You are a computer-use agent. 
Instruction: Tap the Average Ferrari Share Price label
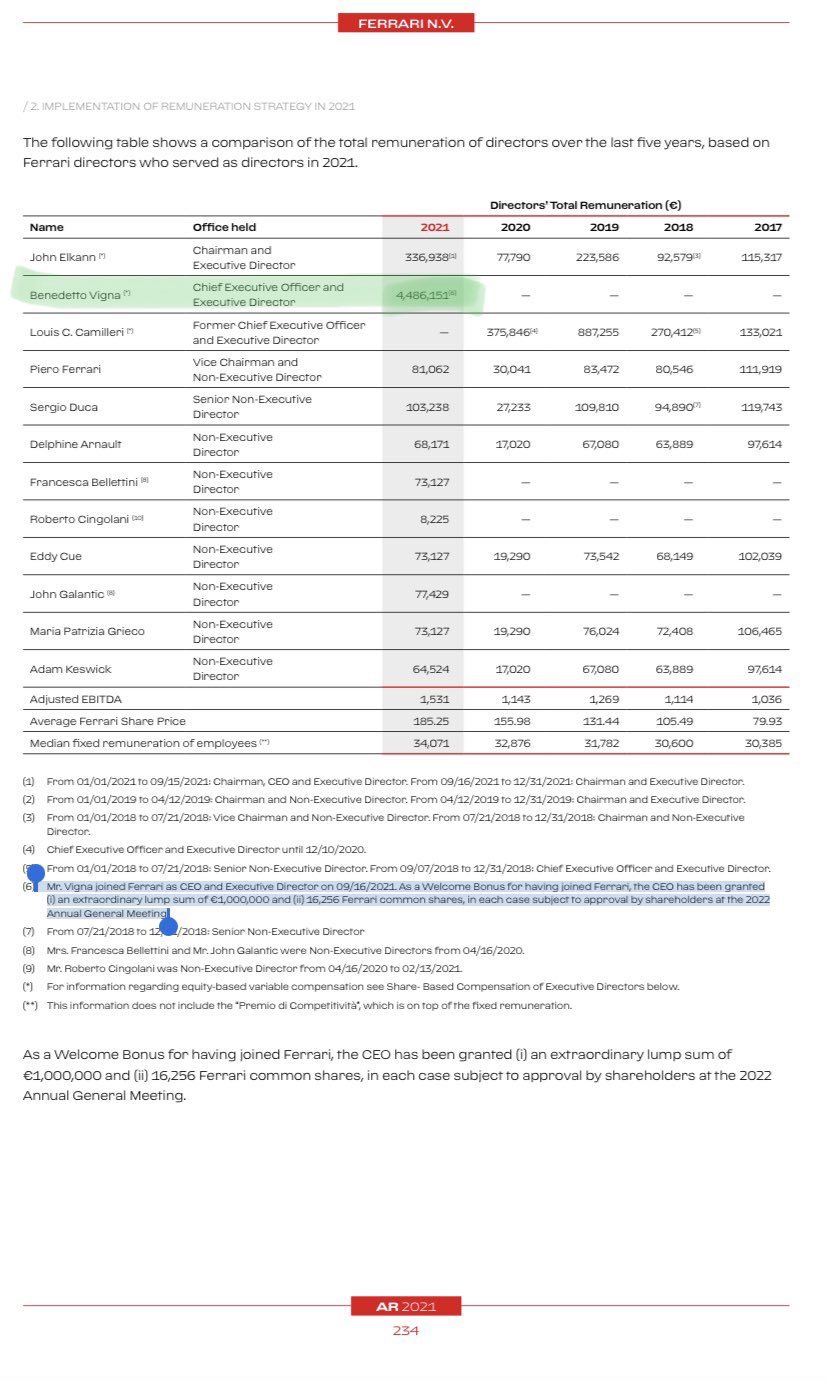coord(107,721)
